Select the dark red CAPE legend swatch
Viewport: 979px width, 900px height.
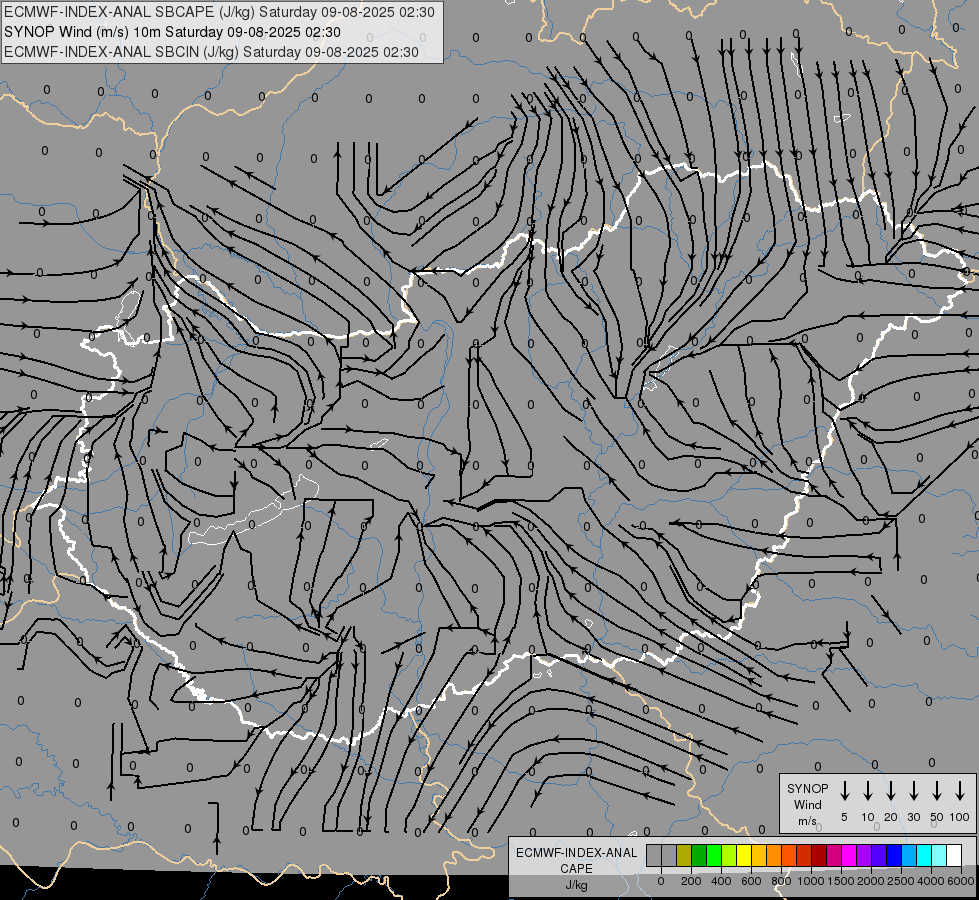(819, 855)
